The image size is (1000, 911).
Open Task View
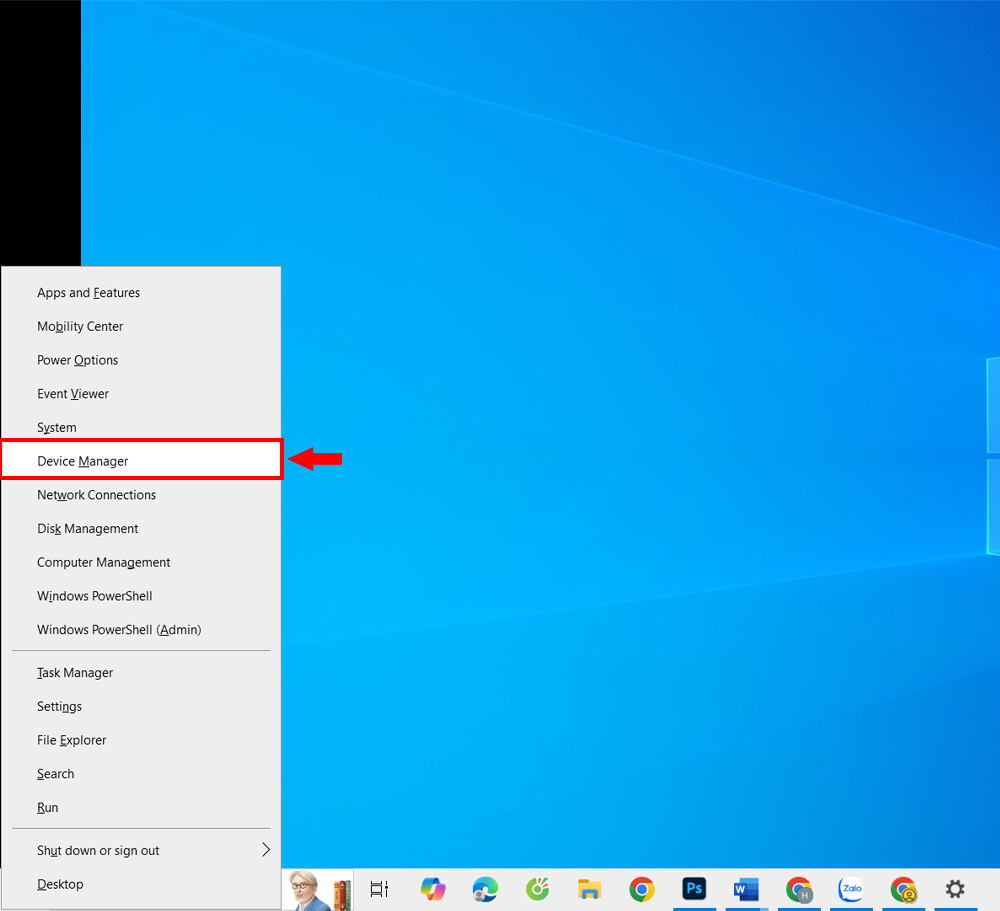tap(378, 889)
